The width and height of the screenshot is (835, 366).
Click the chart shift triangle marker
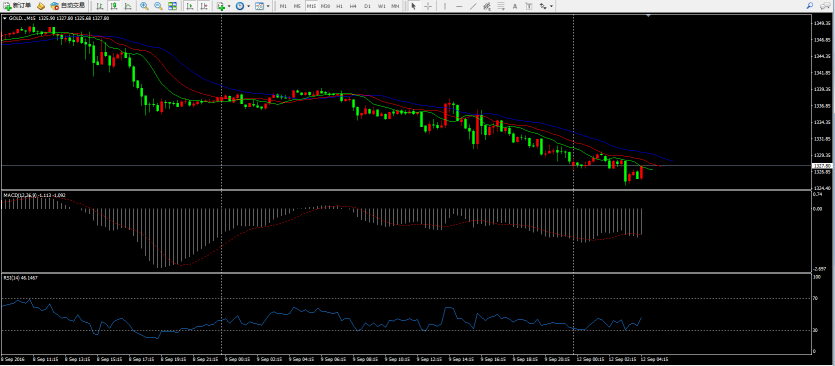point(648,17)
